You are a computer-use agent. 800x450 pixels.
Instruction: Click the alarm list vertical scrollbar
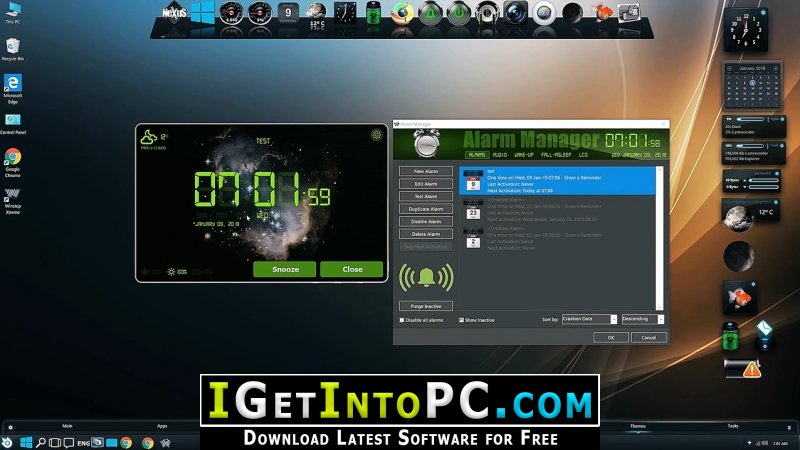pyautogui.click(x=659, y=238)
